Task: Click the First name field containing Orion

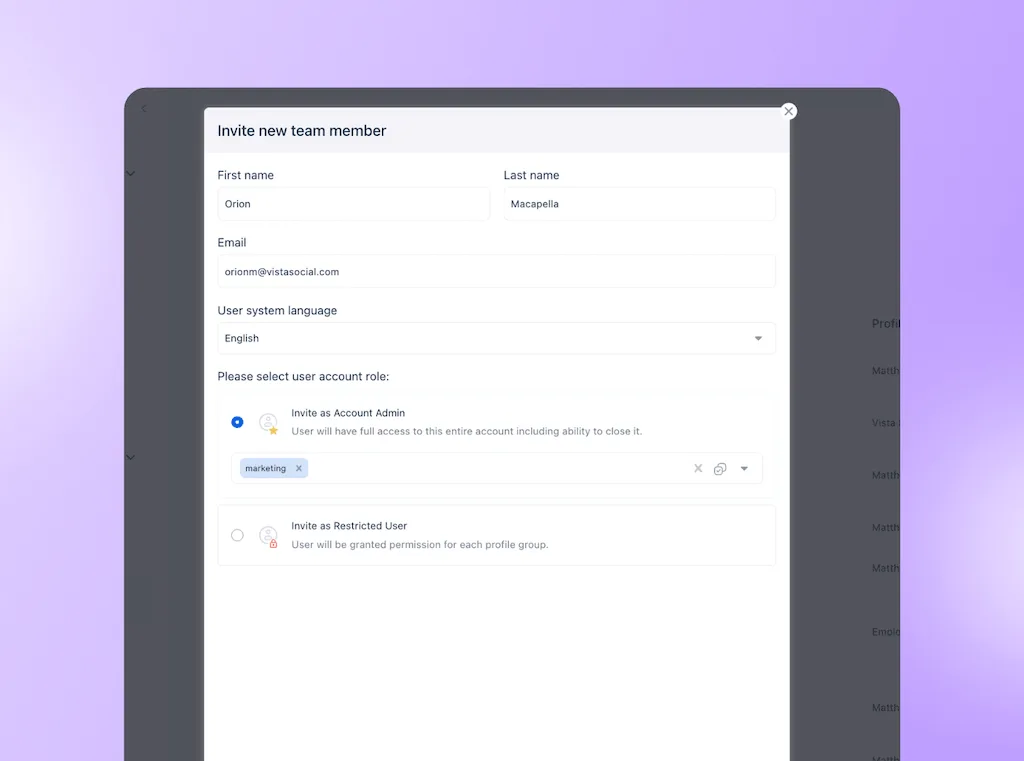Action: click(x=353, y=204)
